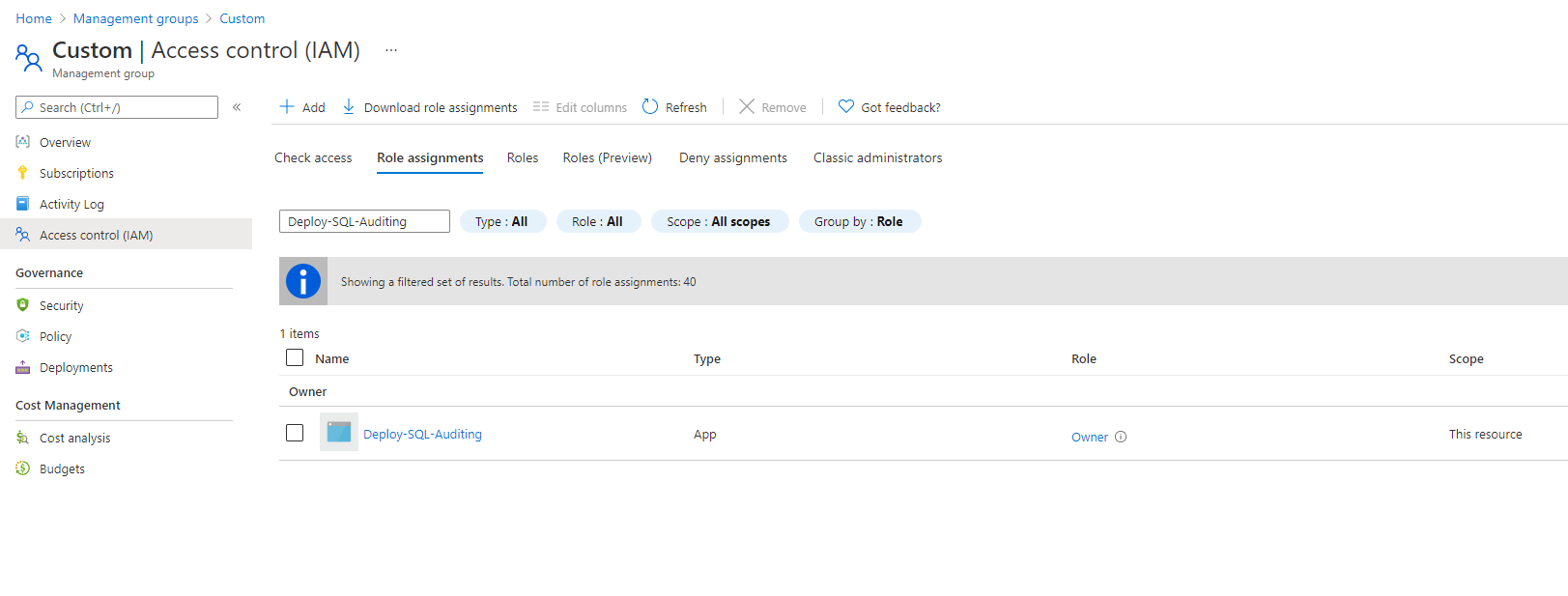The height and width of the screenshot is (596, 1568).
Task: Click the 'This resource' scope cell
Action: (x=1486, y=434)
